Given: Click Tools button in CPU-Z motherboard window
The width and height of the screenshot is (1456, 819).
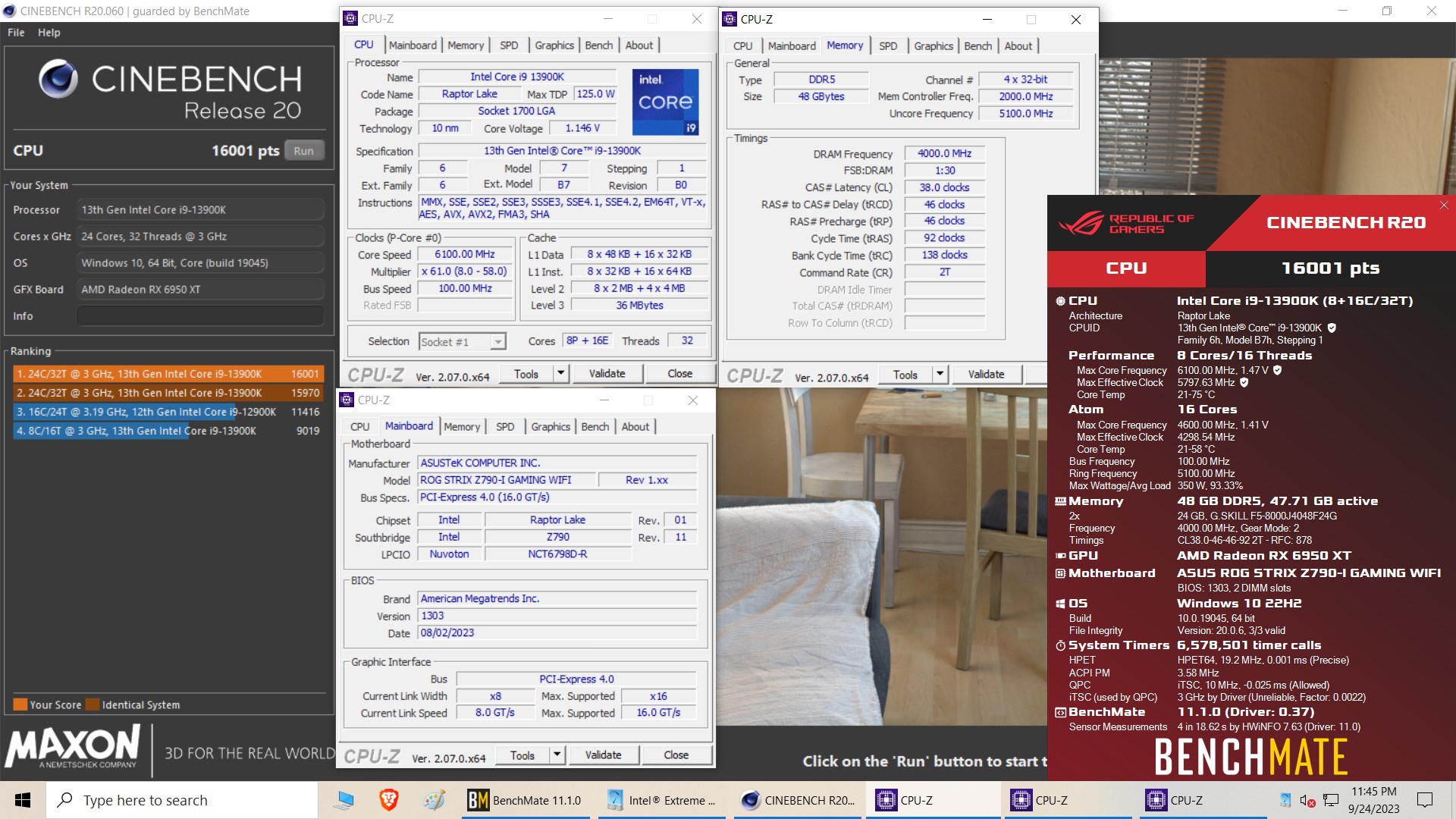Looking at the screenshot, I should (x=522, y=755).
